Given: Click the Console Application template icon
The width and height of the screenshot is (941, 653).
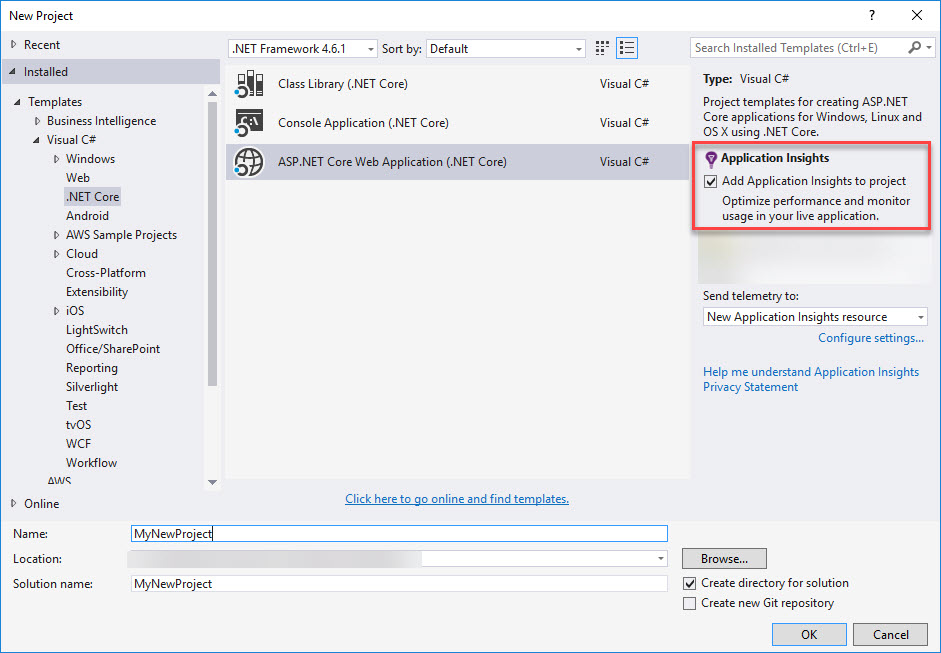Looking at the screenshot, I should [249, 123].
